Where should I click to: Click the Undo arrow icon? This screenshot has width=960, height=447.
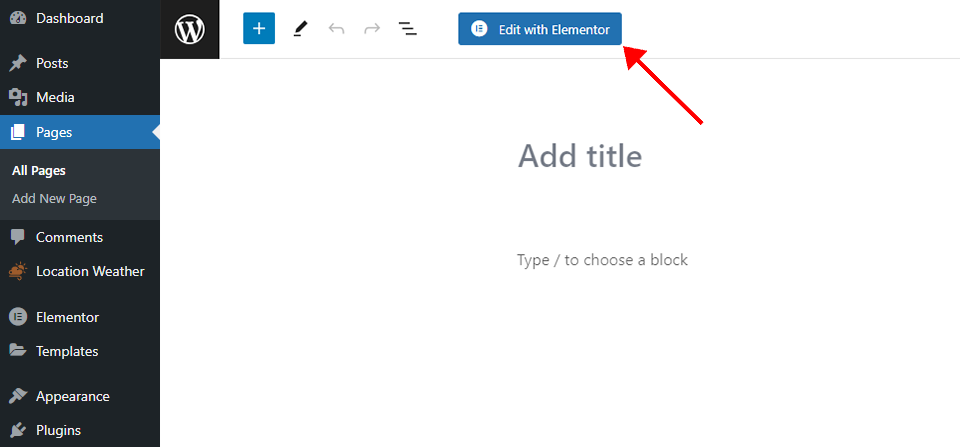coord(336,29)
